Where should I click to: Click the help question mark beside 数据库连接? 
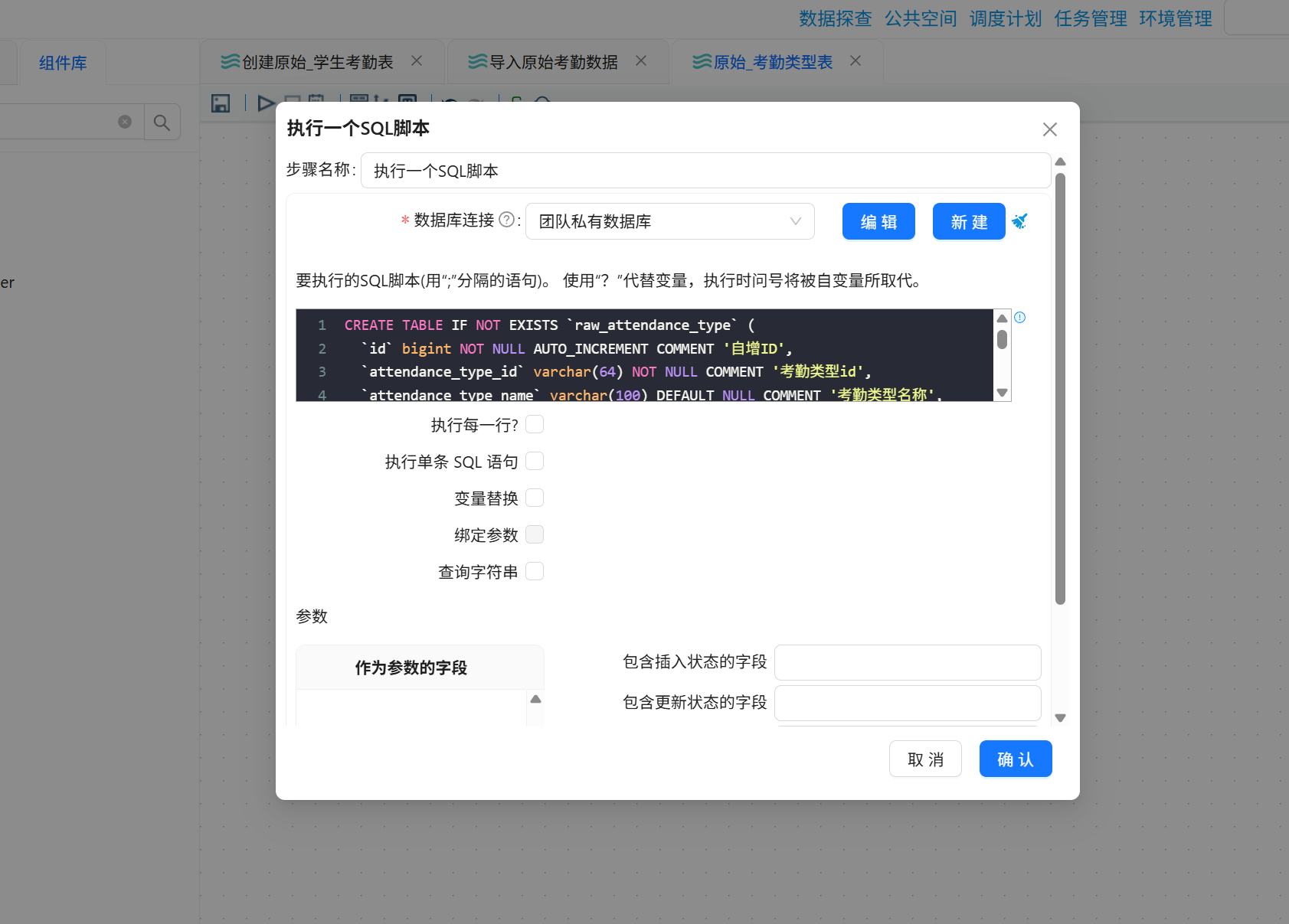pyautogui.click(x=506, y=220)
